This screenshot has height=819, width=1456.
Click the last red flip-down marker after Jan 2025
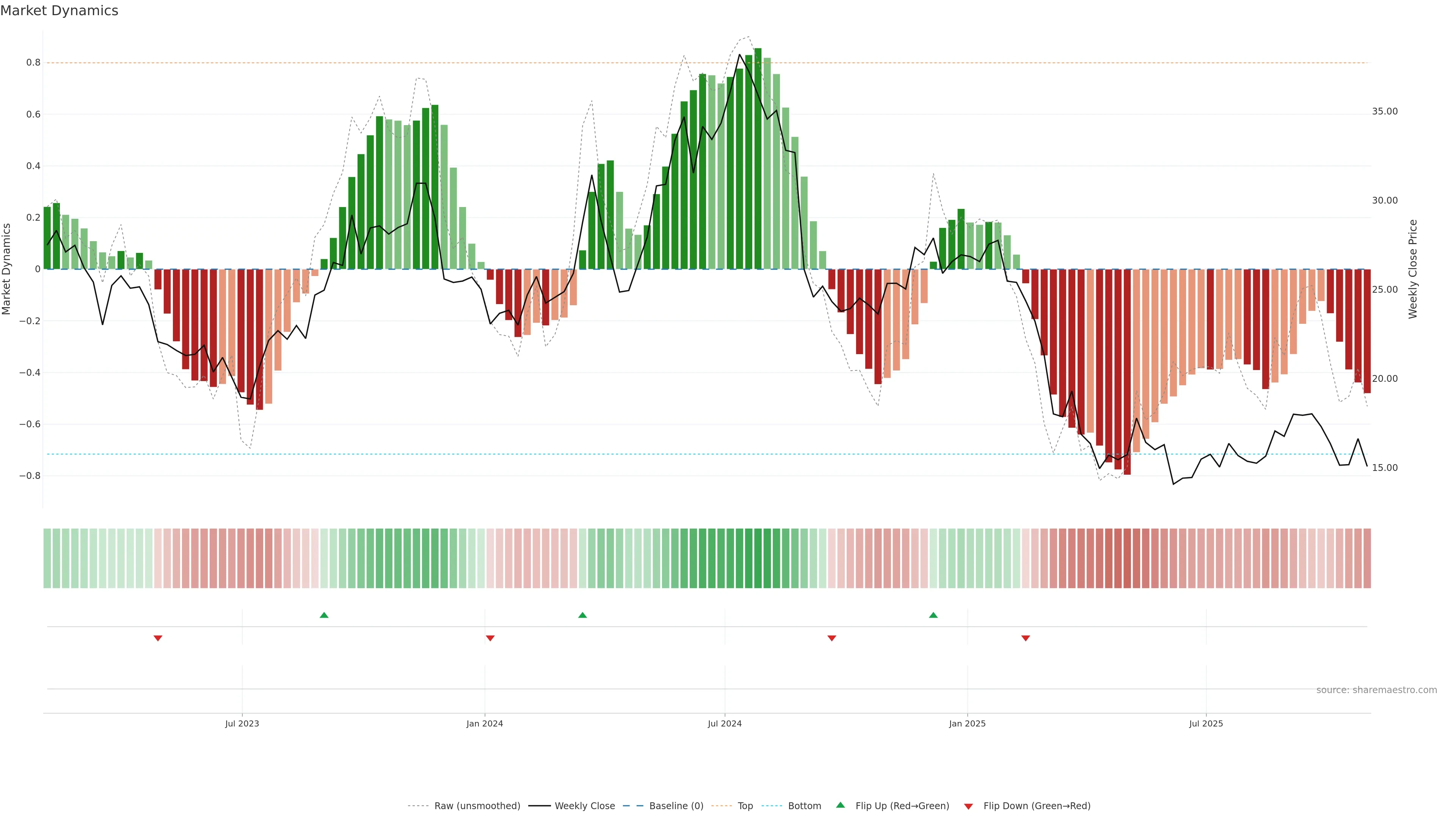[x=1025, y=638]
